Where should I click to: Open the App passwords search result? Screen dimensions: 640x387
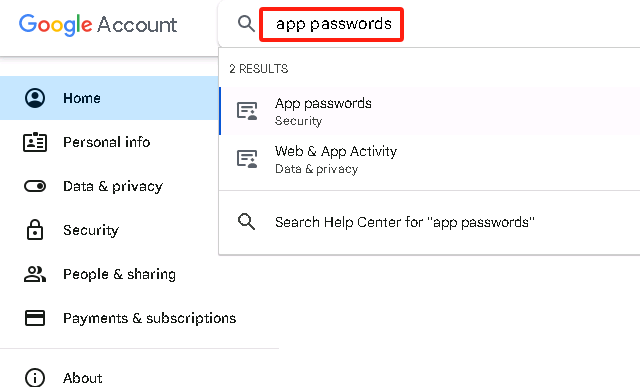coord(429,111)
